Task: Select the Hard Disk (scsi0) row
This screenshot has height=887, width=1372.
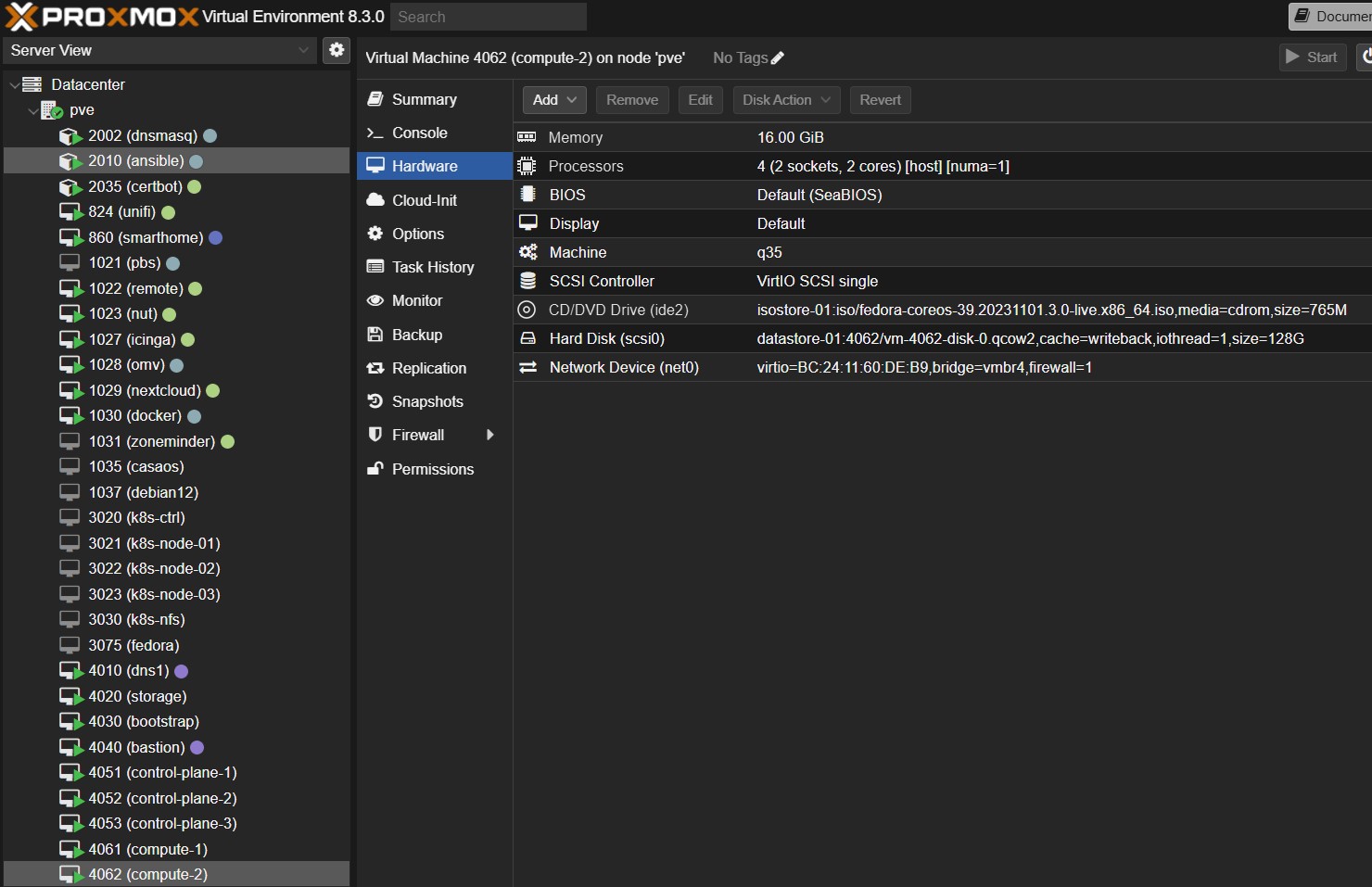Action: [x=606, y=339]
